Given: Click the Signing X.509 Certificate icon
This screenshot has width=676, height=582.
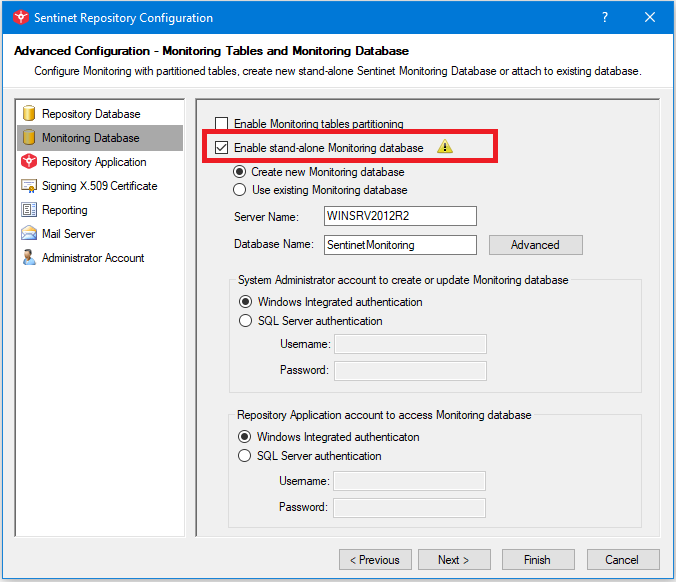Looking at the screenshot, I should 29,186.
